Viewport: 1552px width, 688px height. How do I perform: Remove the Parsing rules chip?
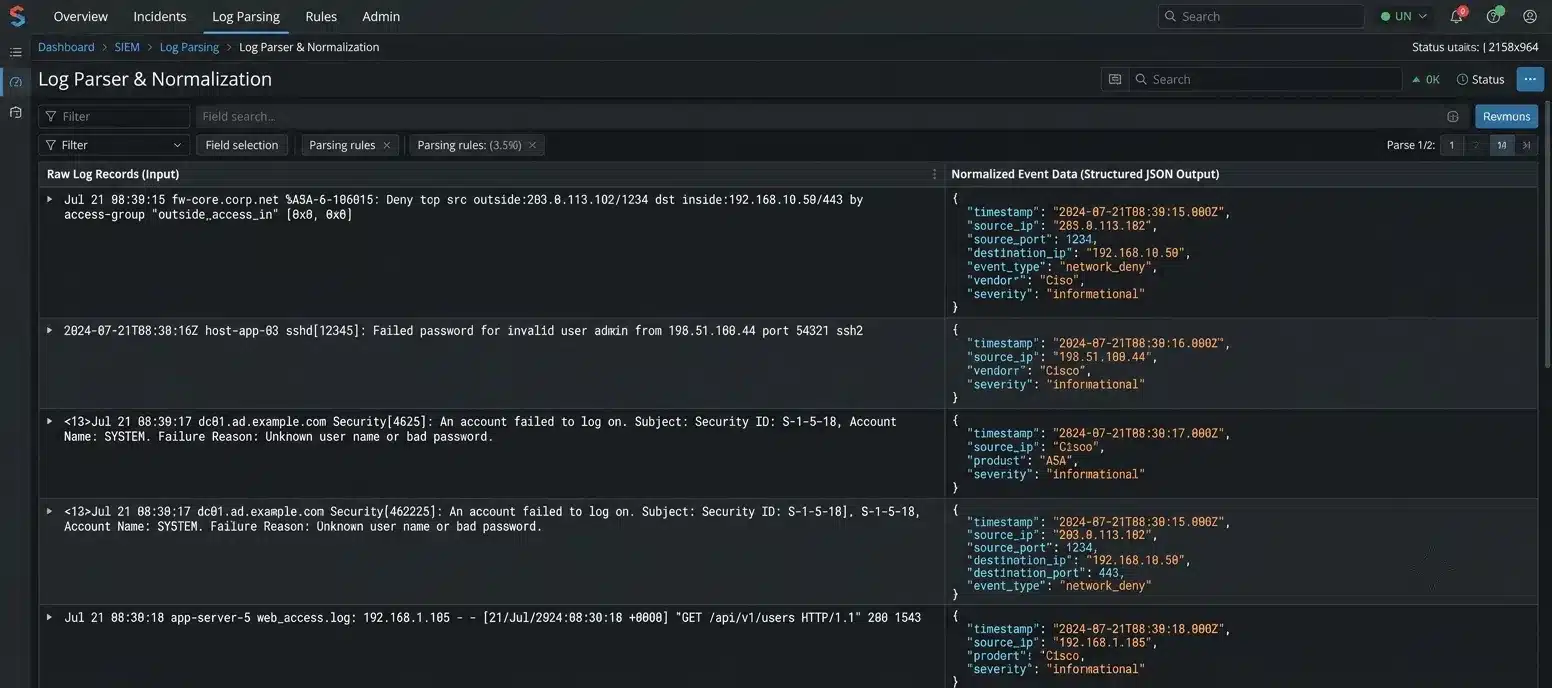click(x=387, y=145)
